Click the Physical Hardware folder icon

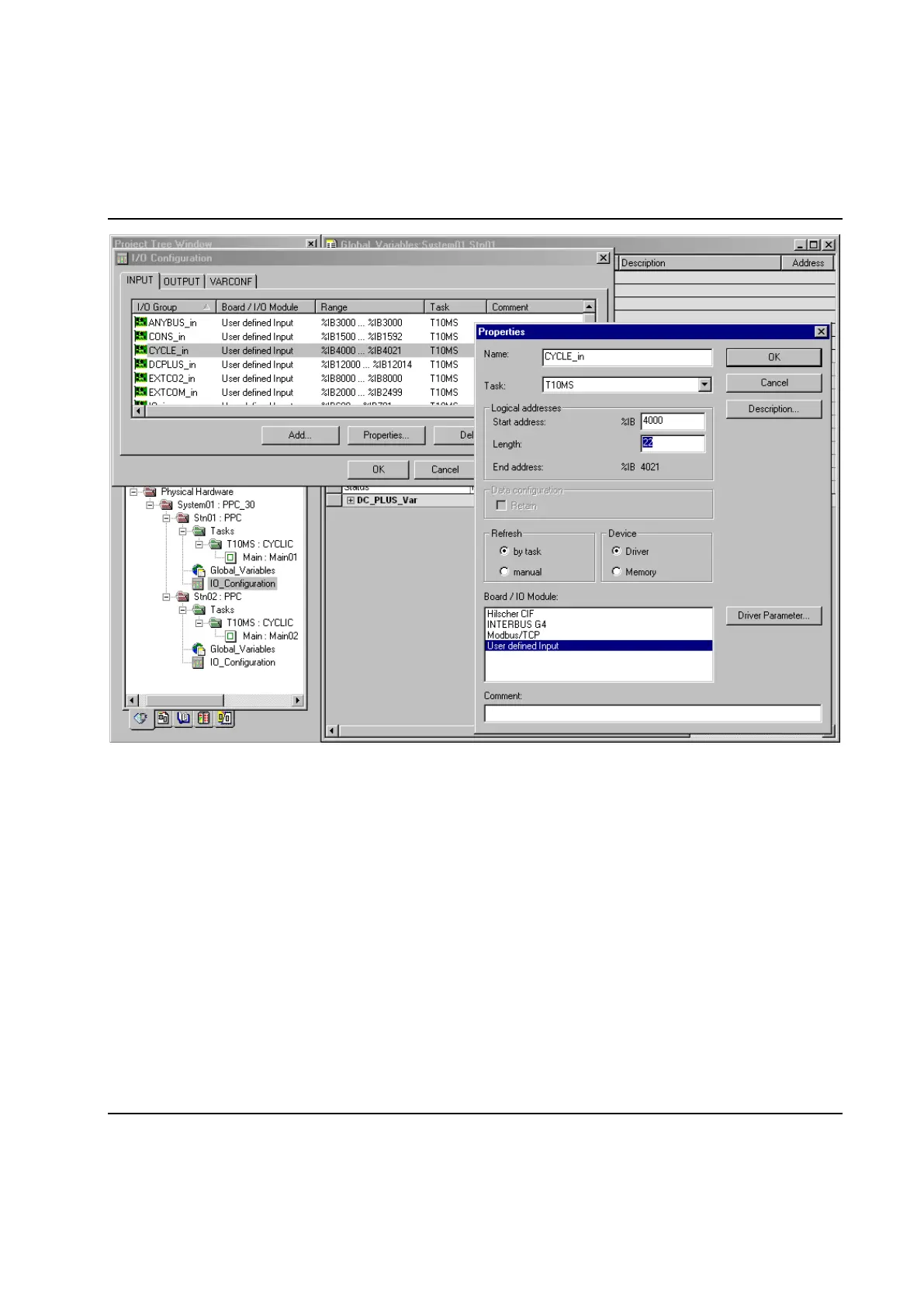click(150, 491)
